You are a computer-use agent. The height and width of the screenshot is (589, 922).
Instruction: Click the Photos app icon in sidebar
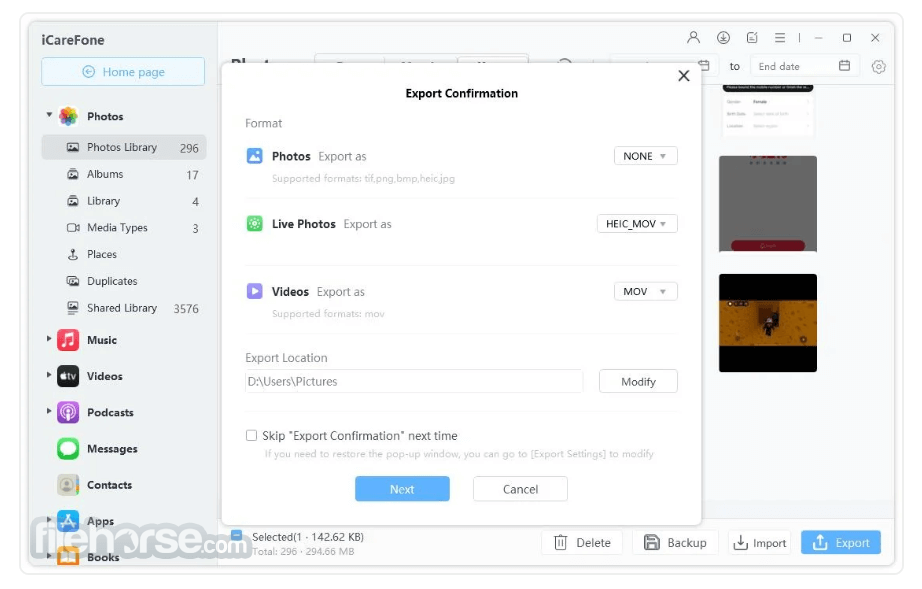[68, 116]
